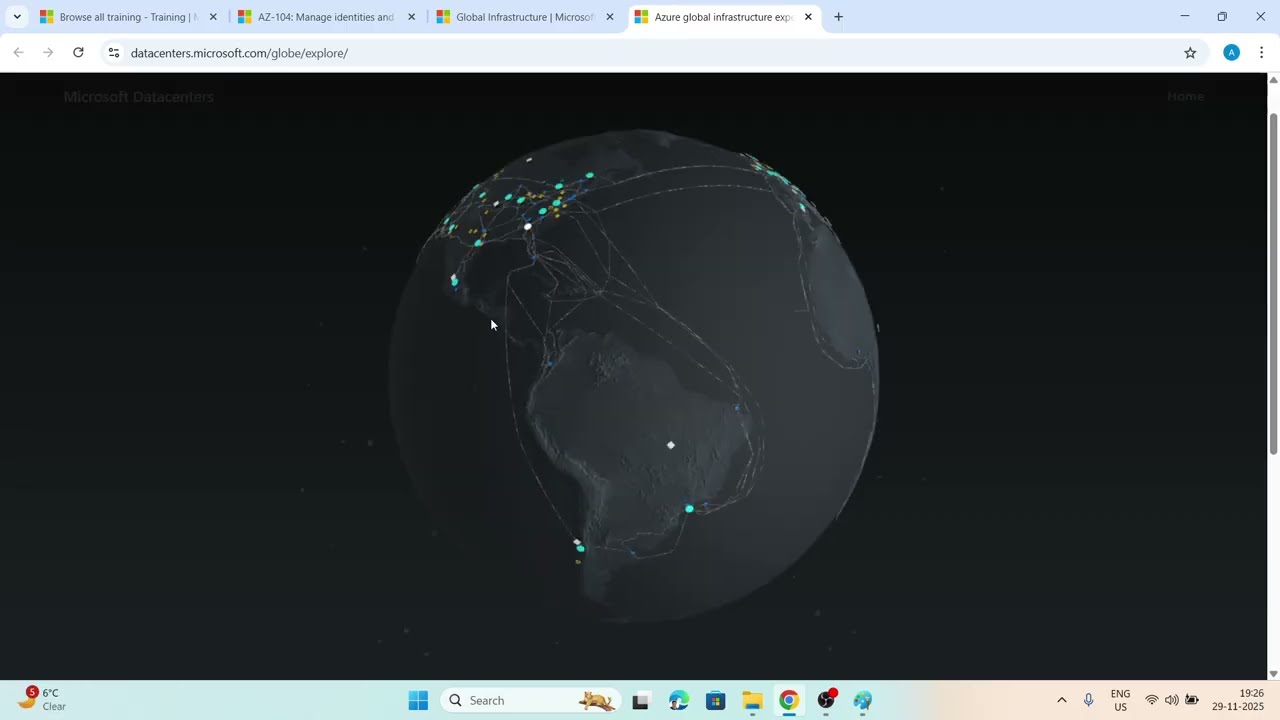Screen dimensions: 1280x720
Task: Click the microphone icon in system tray
Action: pos(1089,700)
